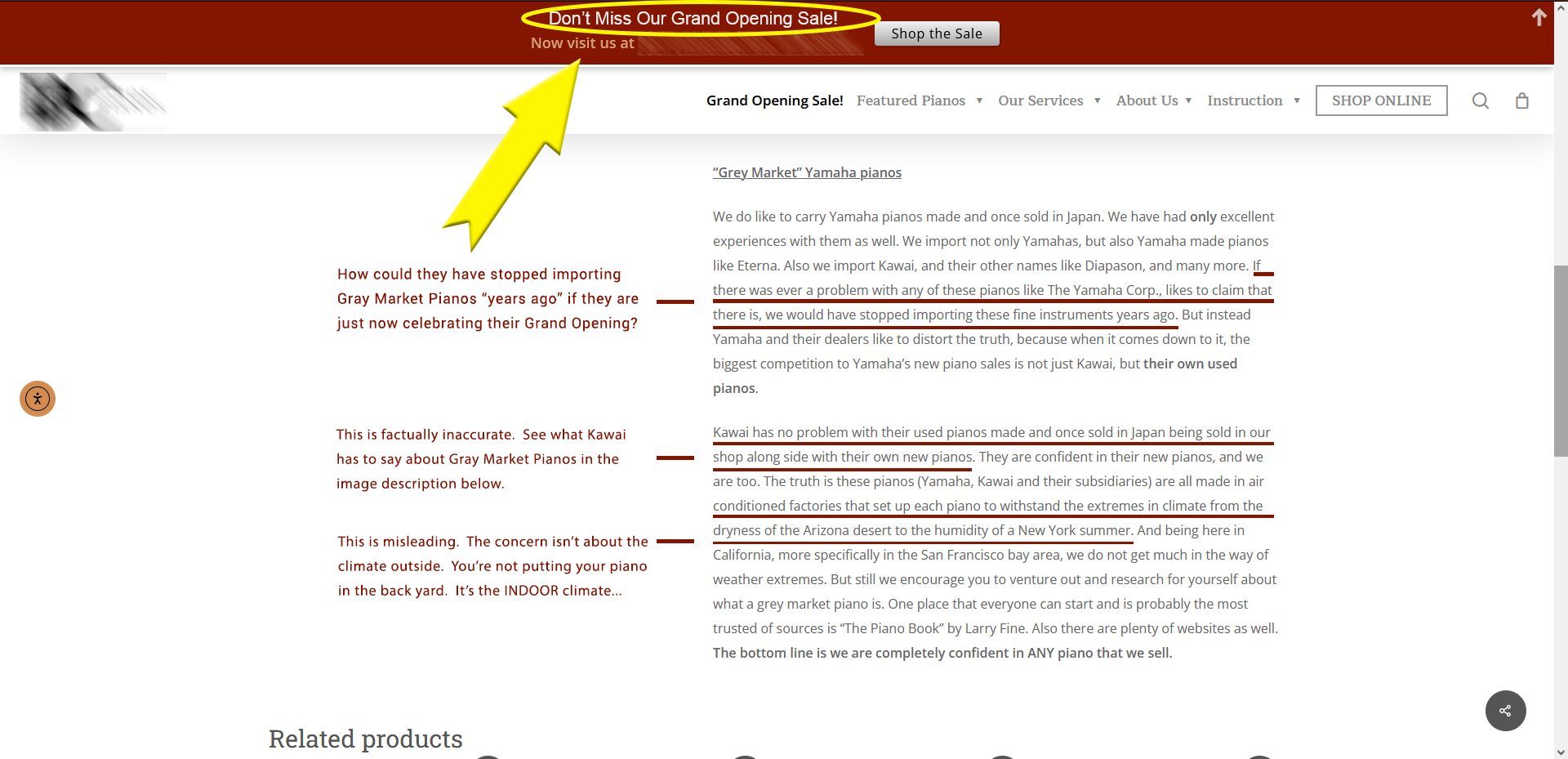Viewport: 1568px width, 759px height.
Task: Open the accessibility options icon
Action: pyautogui.click(x=38, y=399)
